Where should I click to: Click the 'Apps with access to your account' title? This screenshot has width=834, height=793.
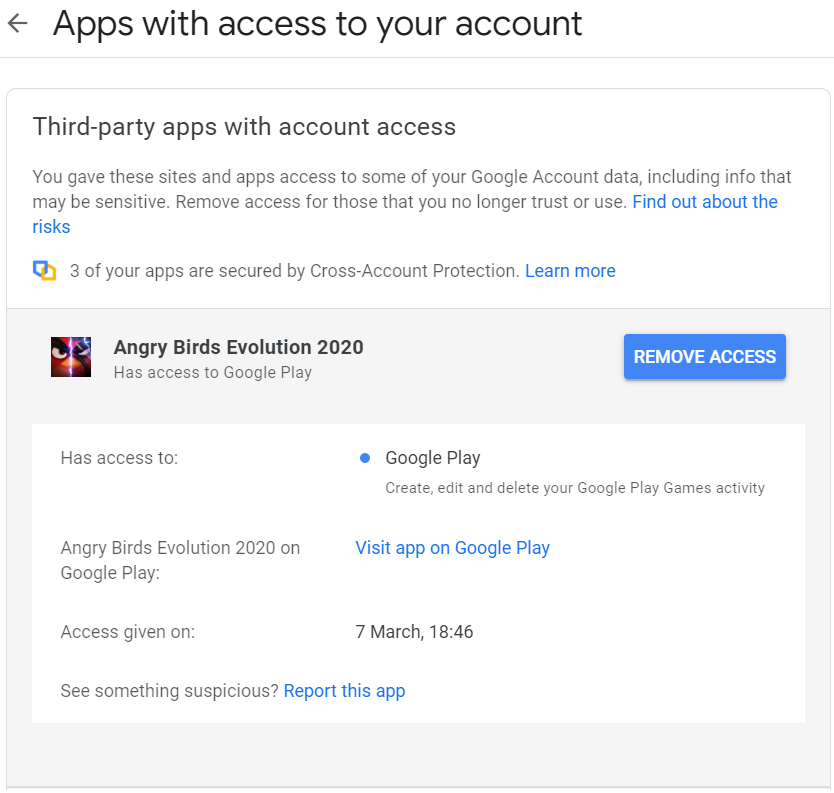click(317, 24)
